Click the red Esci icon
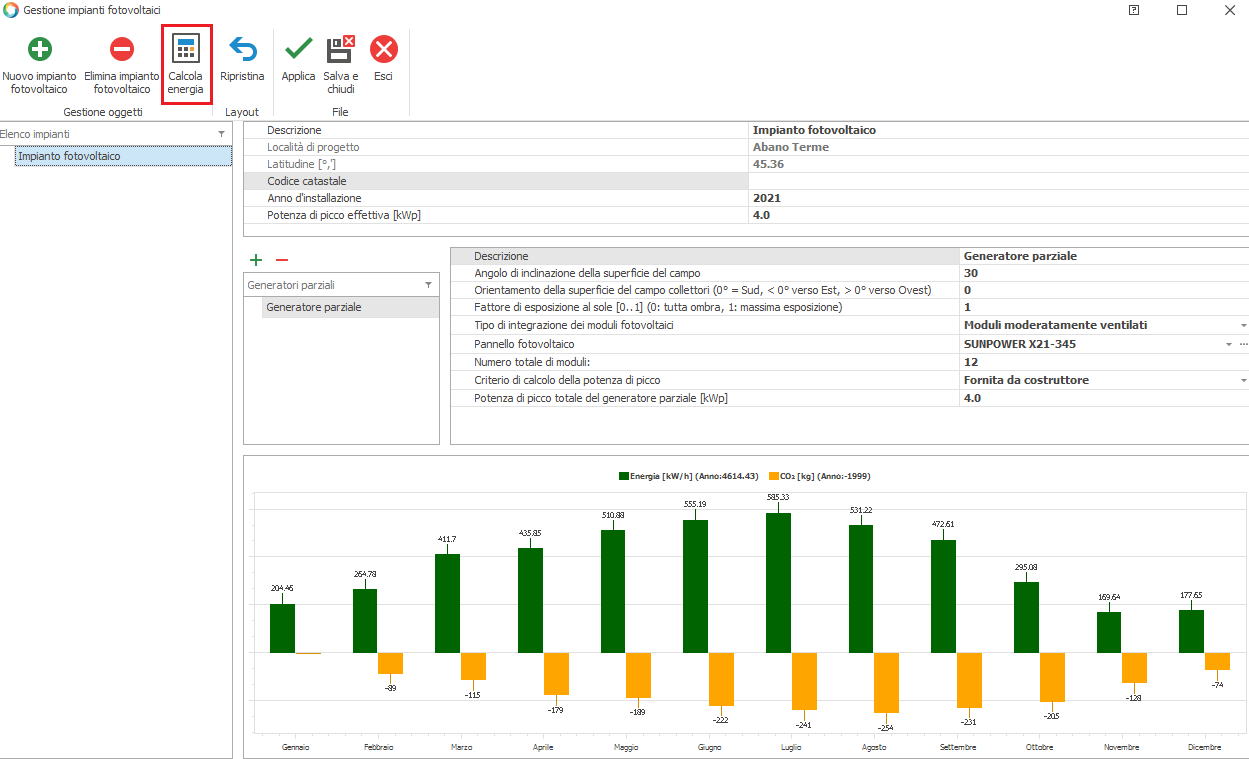 [383, 50]
